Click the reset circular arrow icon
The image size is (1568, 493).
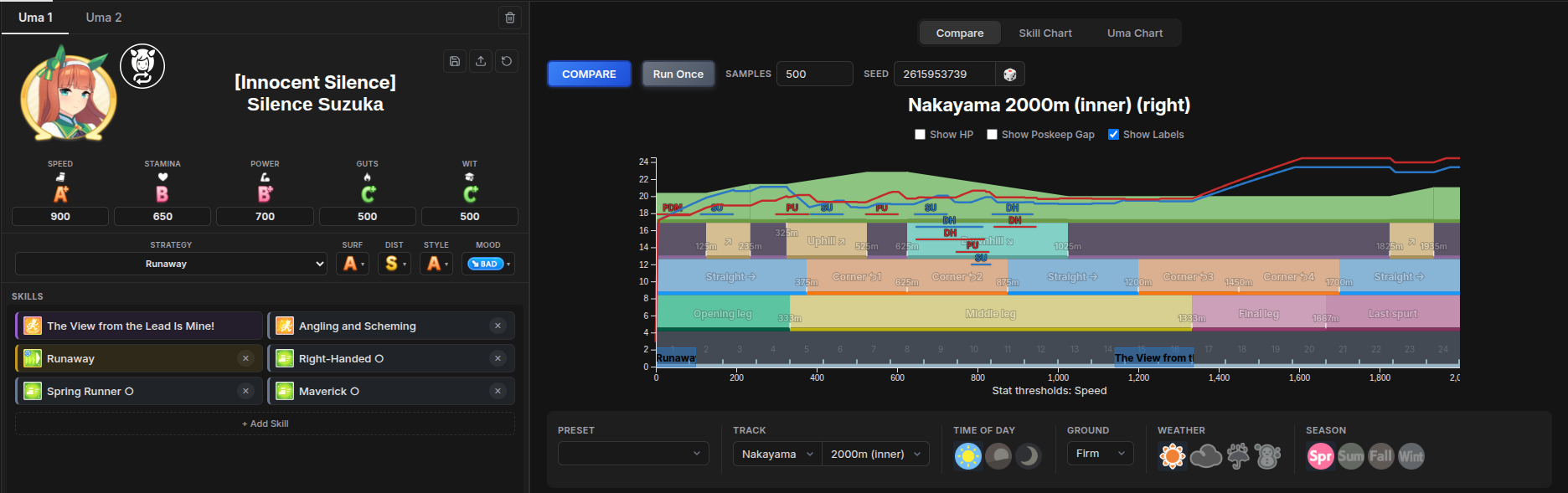pyautogui.click(x=507, y=61)
